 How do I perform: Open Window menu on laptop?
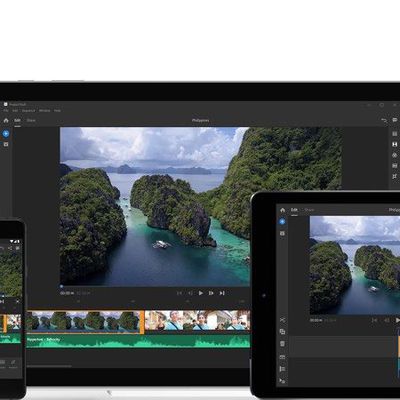44,111
